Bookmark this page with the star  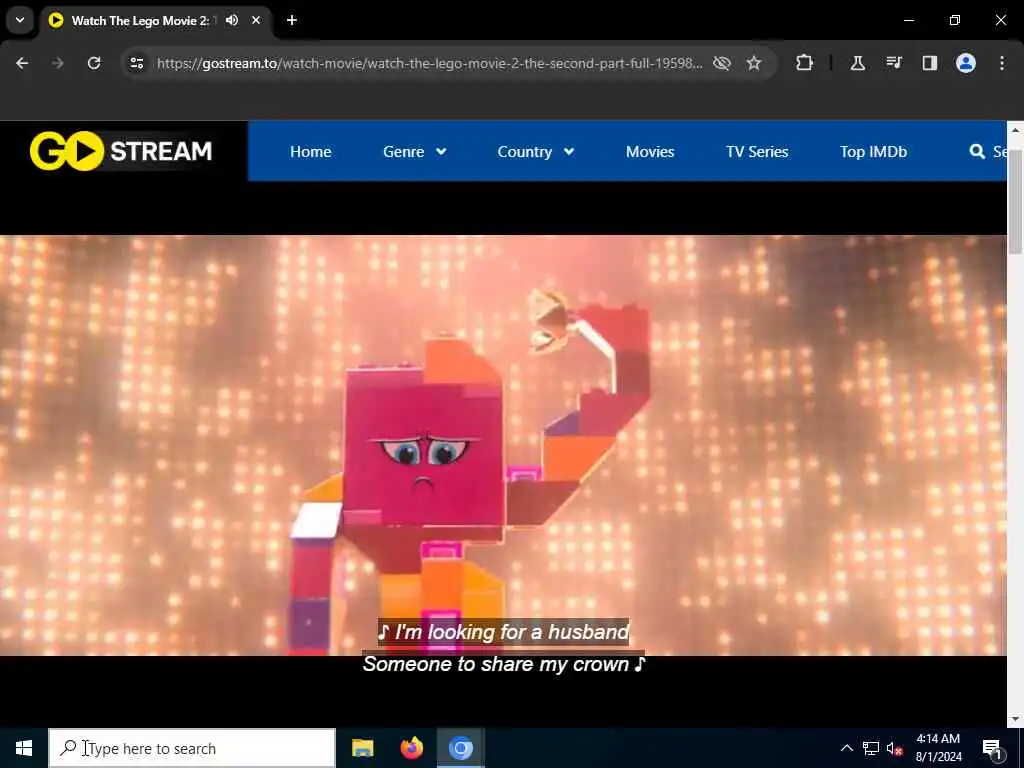(754, 63)
